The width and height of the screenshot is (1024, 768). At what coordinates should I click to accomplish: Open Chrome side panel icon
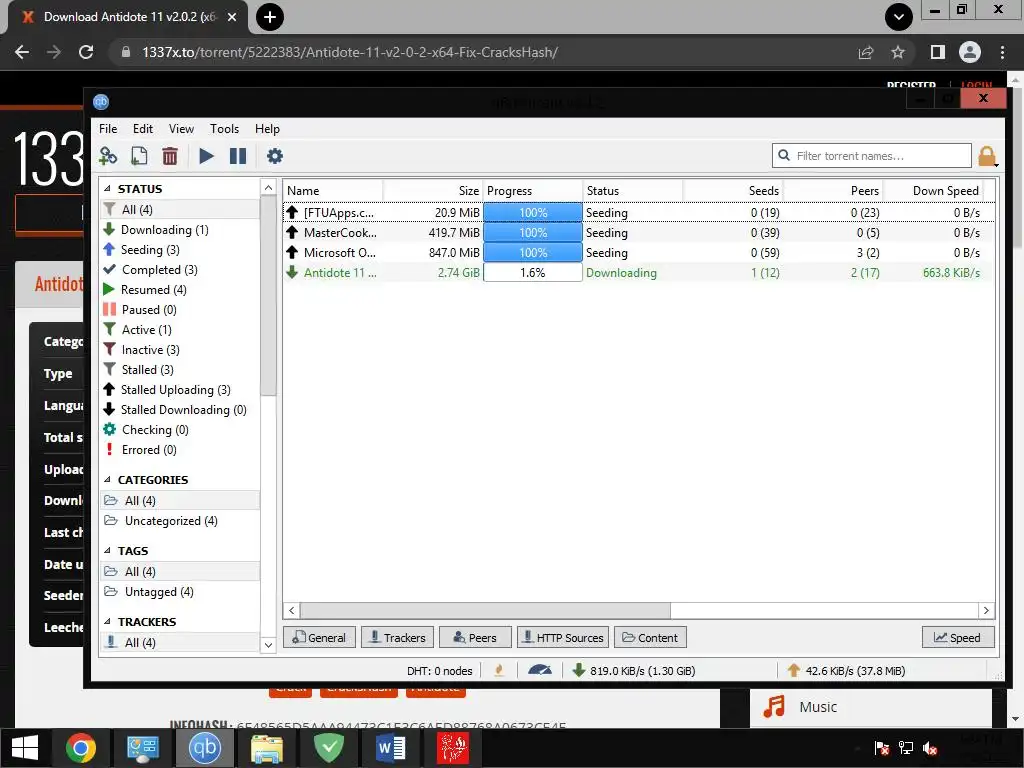click(x=938, y=52)
